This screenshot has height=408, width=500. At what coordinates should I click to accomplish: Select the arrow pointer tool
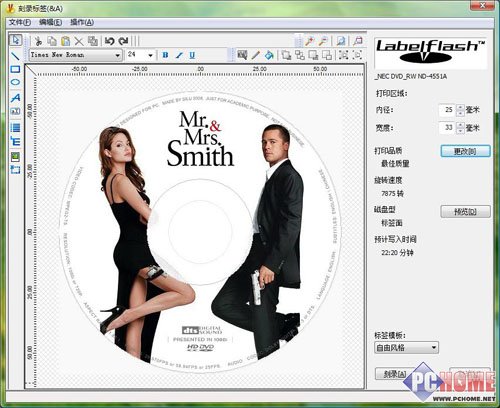tap(15, 40)
